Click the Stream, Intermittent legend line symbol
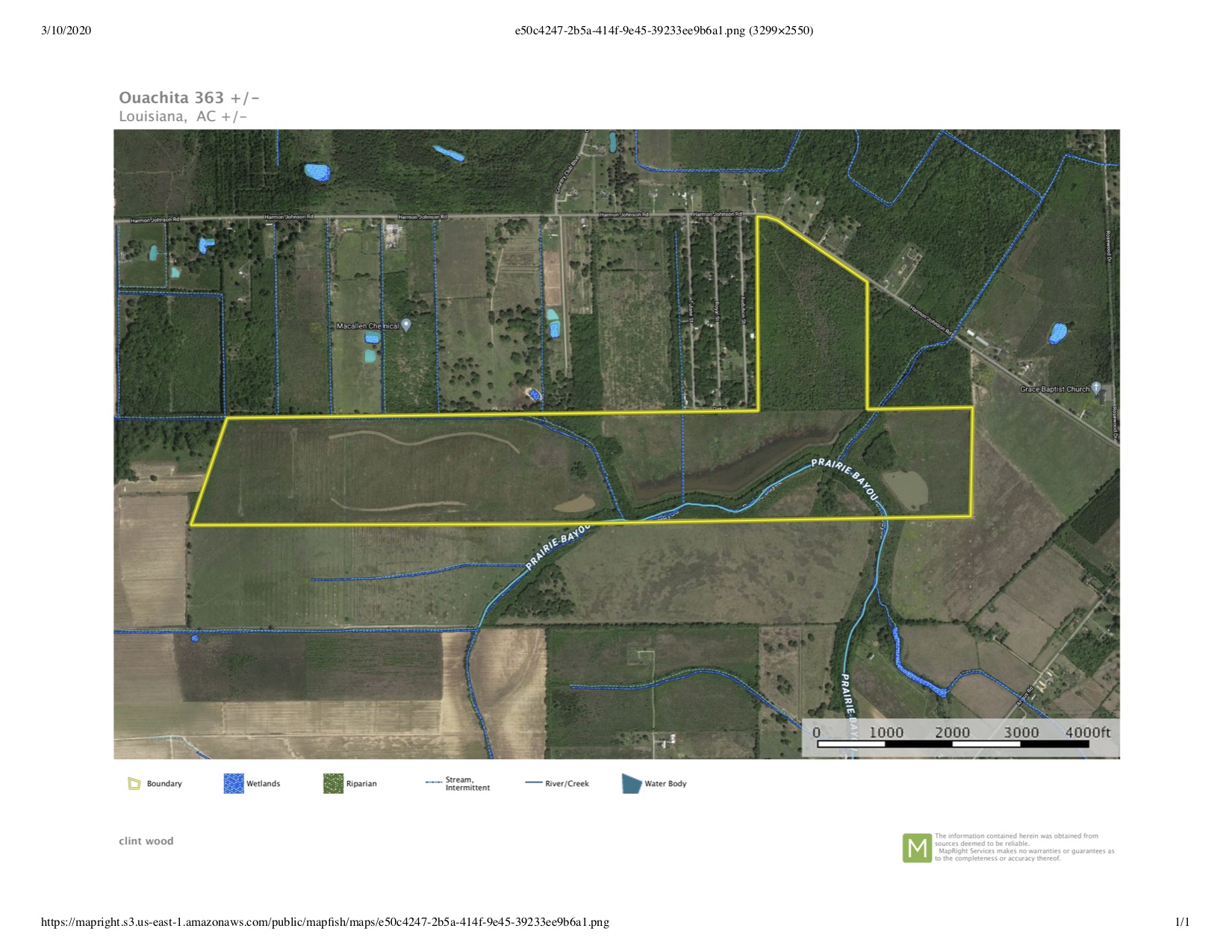Image resolution: width=1232 pixels, height=952 pixels. [x=434, y=783]
